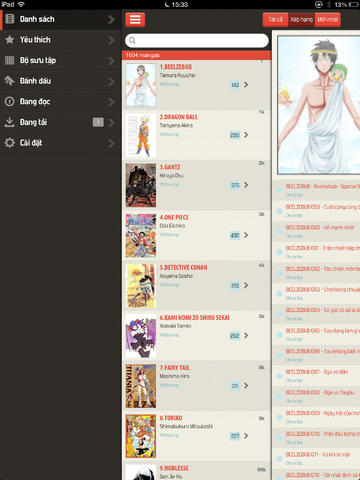The width and height of the screenshot is (360, 480).
Task: Expand Bộ sưu tập row chevron
Action: tap(111, 61)
